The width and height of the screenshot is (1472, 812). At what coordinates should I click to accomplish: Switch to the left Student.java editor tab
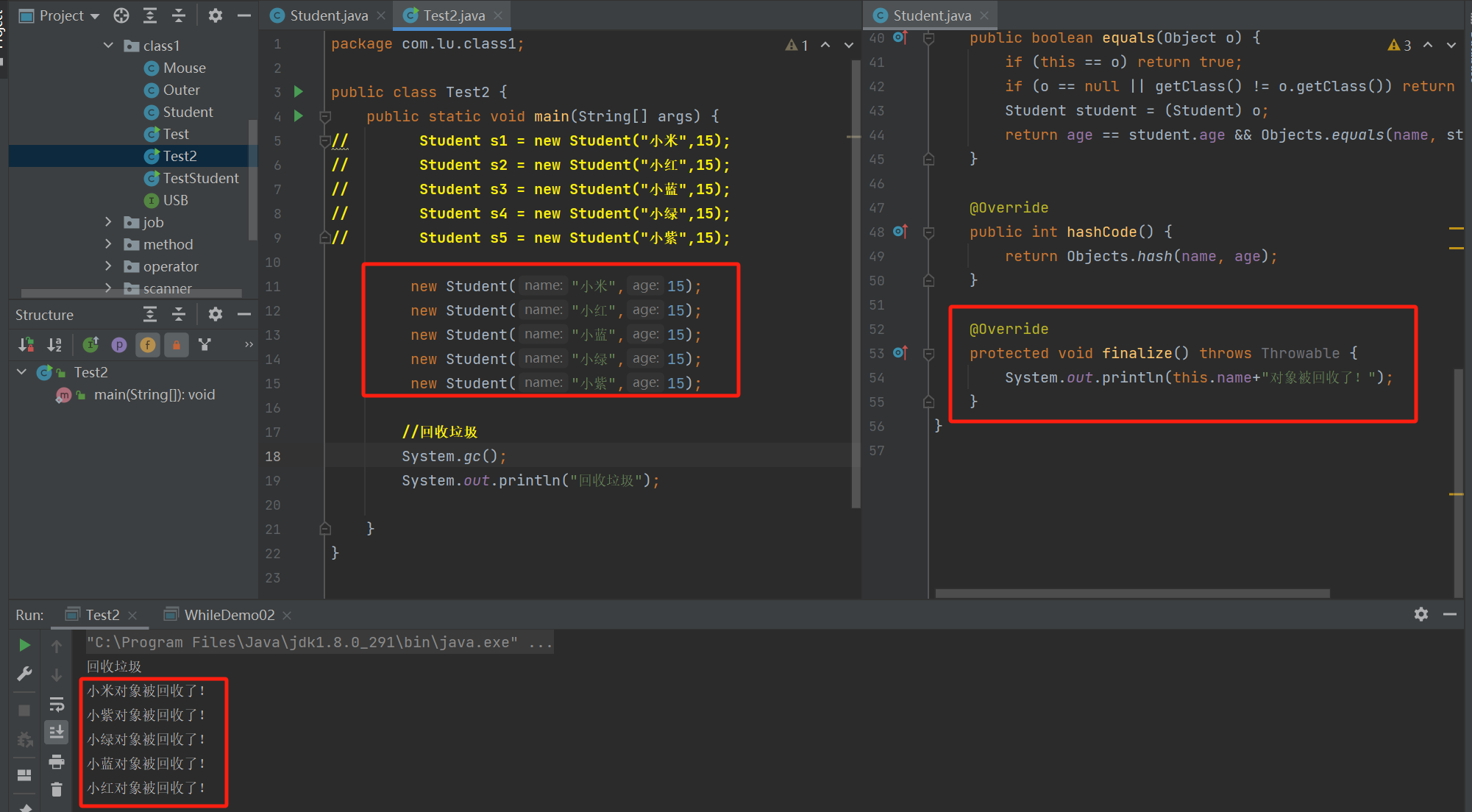coord(327,15)
